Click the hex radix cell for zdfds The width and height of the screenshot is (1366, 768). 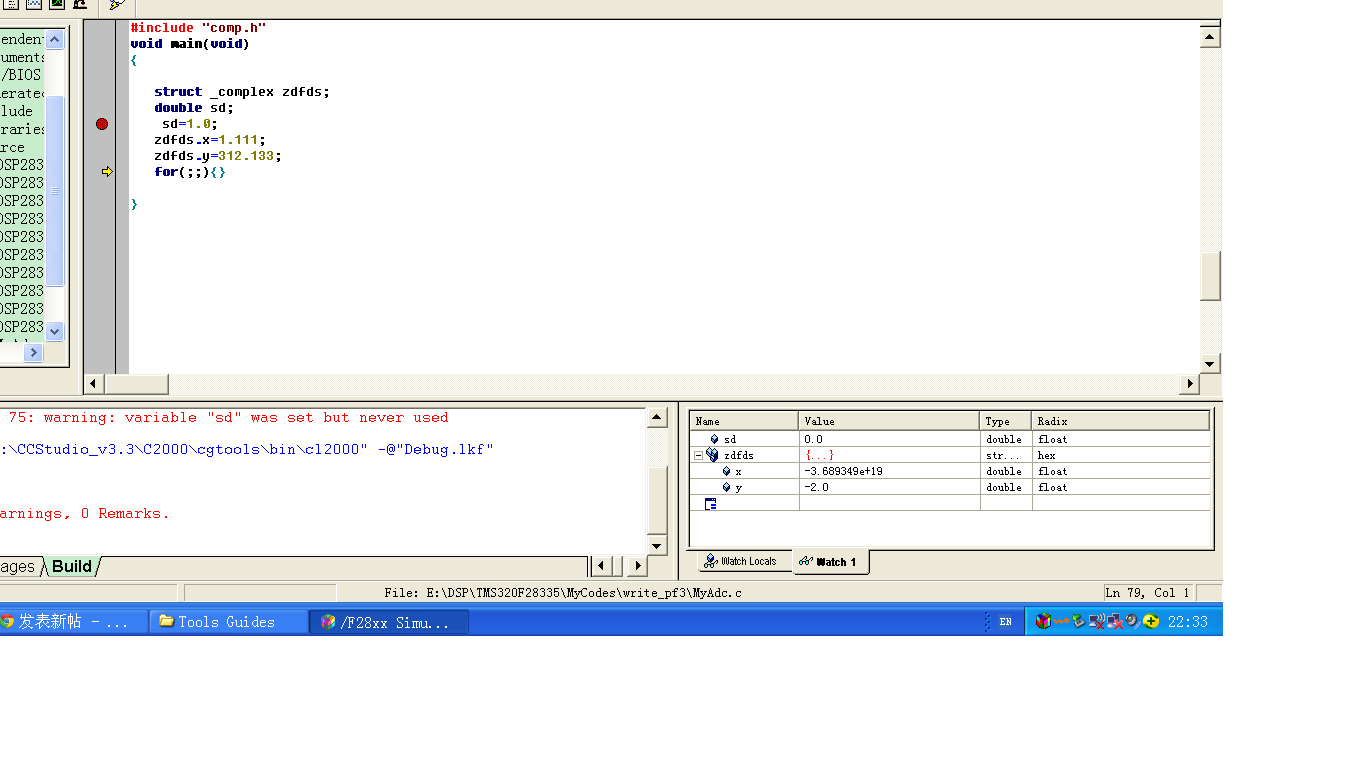[x=1120, y=455]
